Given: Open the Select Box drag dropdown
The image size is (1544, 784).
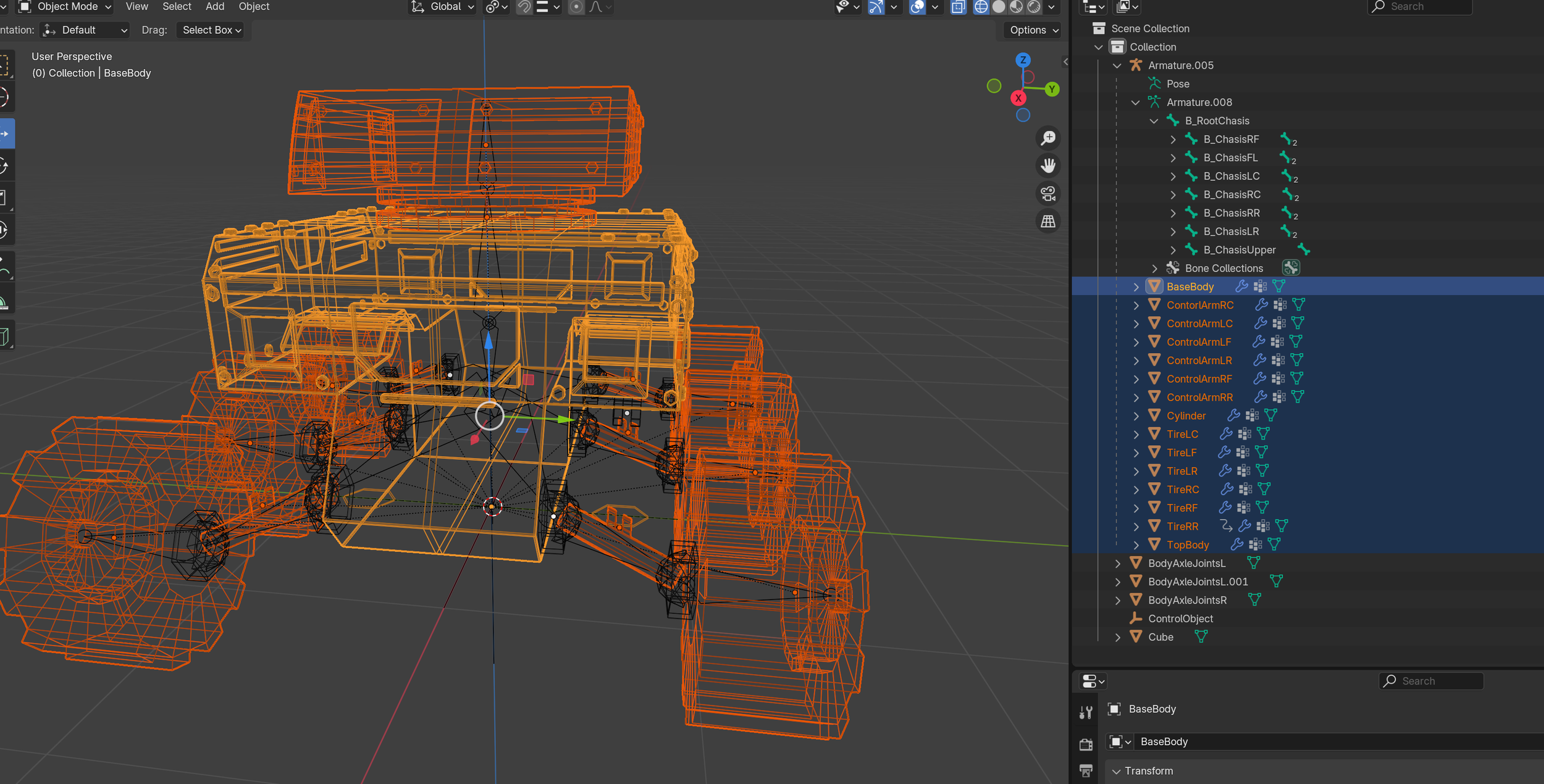Looking at the screenshot, I should point(211,30).
